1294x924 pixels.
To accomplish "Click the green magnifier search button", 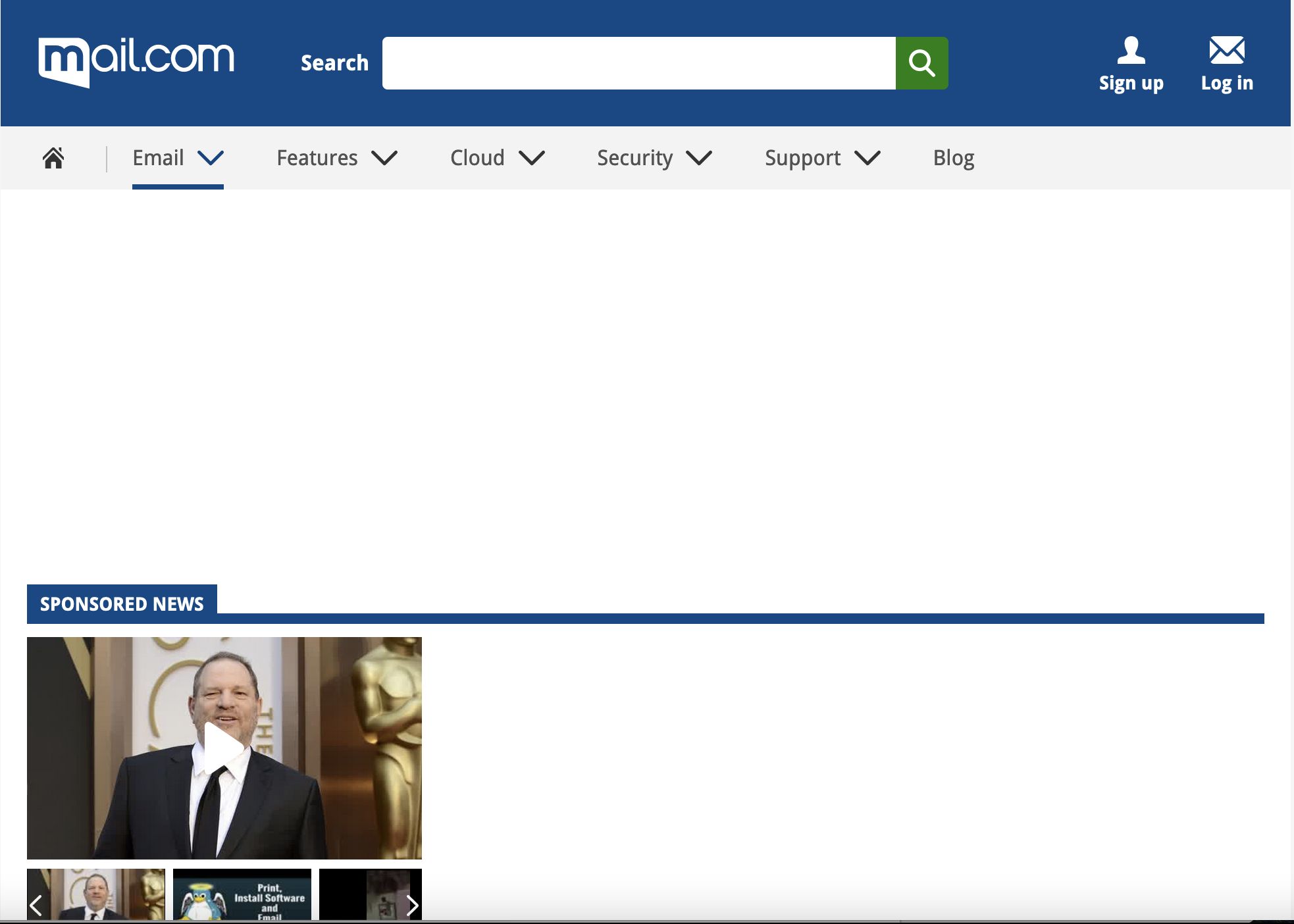I will click(921, 63).
